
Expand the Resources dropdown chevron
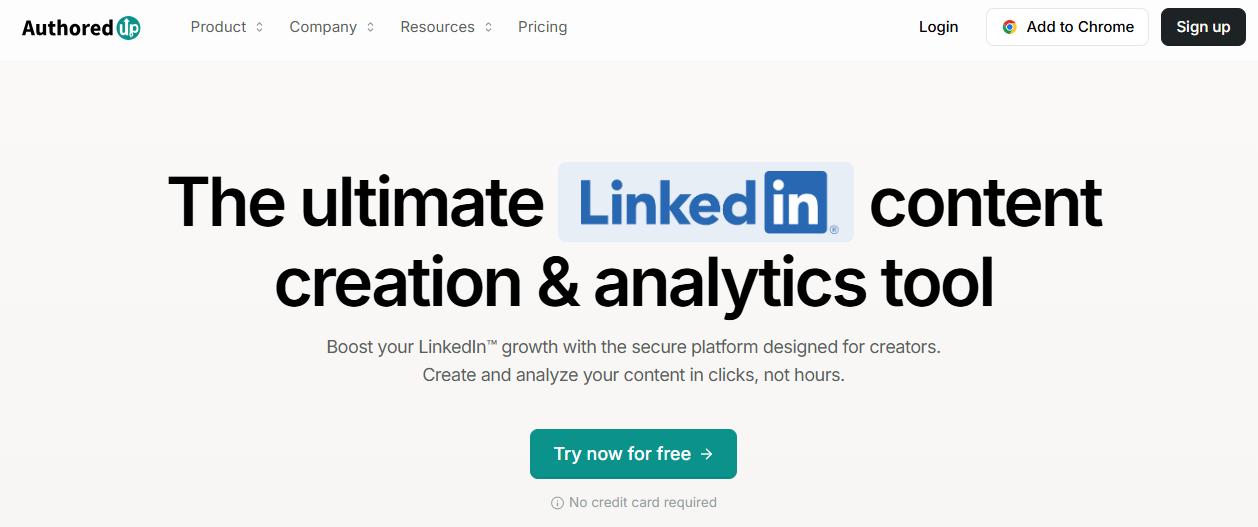click(x=489, y=28)
